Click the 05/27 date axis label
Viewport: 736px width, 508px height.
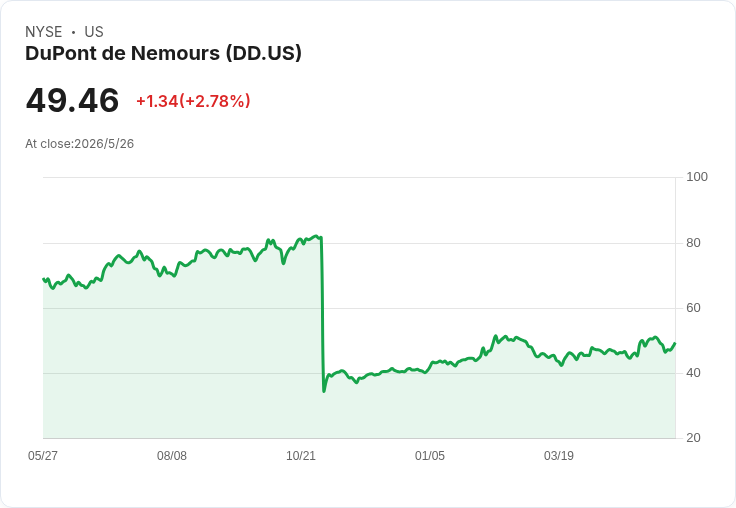click(43, 455)
